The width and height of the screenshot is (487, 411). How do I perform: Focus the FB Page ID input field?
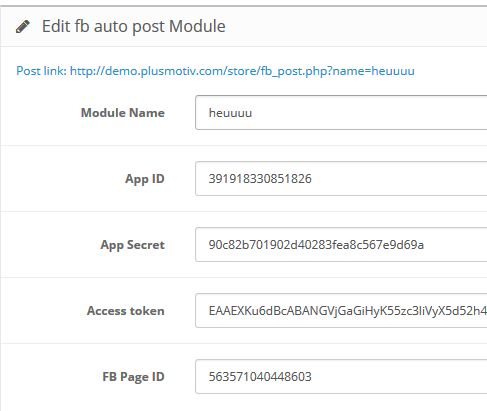coord(341,377)
